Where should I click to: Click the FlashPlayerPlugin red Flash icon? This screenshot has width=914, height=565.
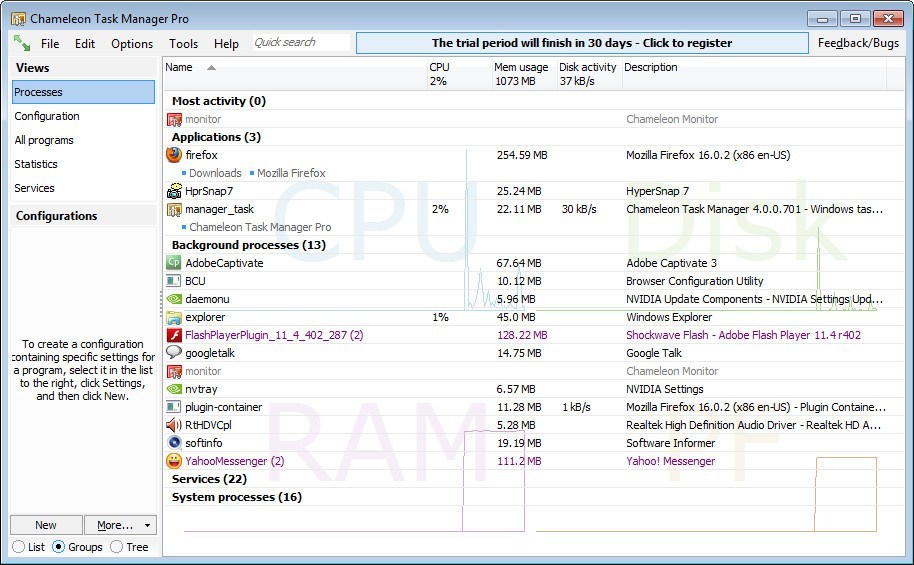click(x=174, y=335)
